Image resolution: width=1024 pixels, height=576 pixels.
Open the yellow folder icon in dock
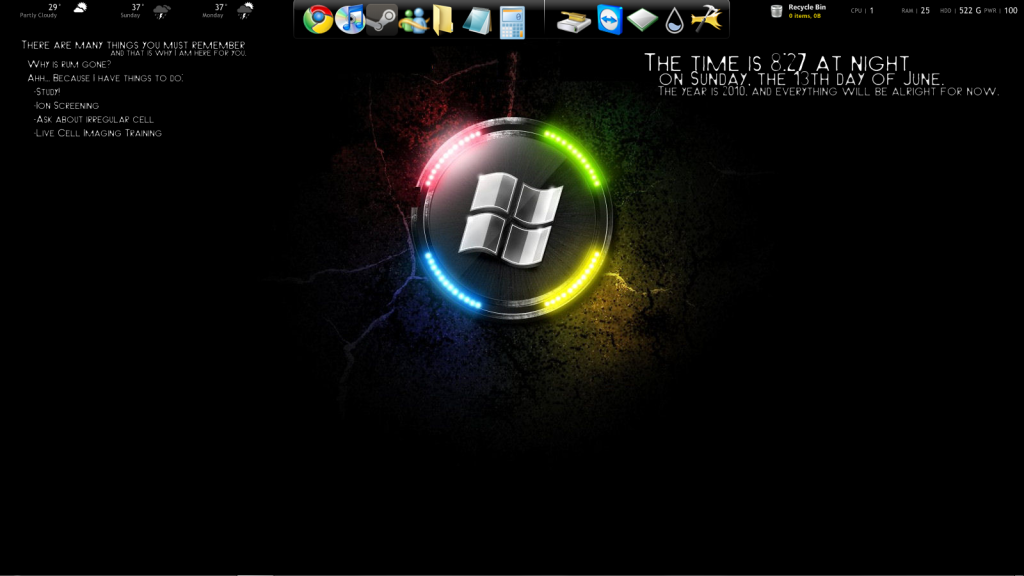click(444, 20)
